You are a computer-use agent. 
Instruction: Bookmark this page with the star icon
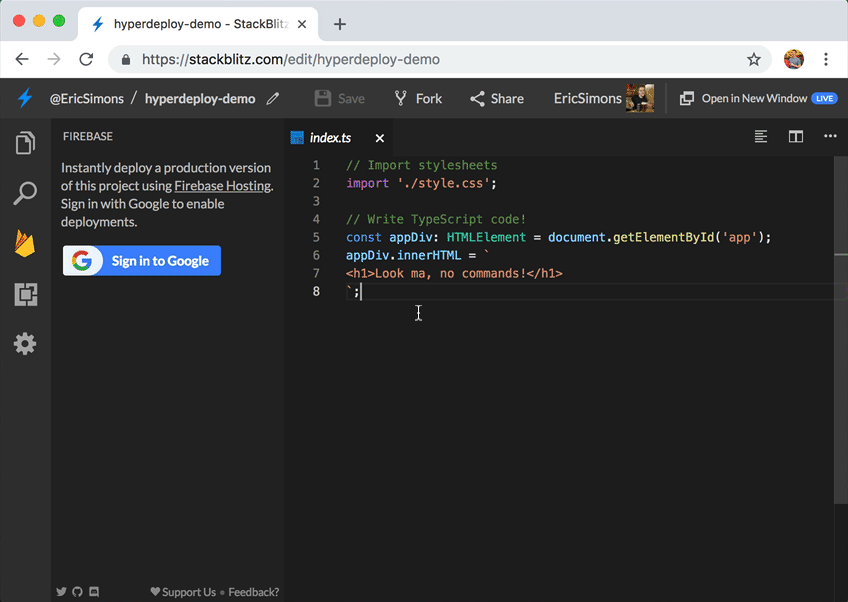754,59
